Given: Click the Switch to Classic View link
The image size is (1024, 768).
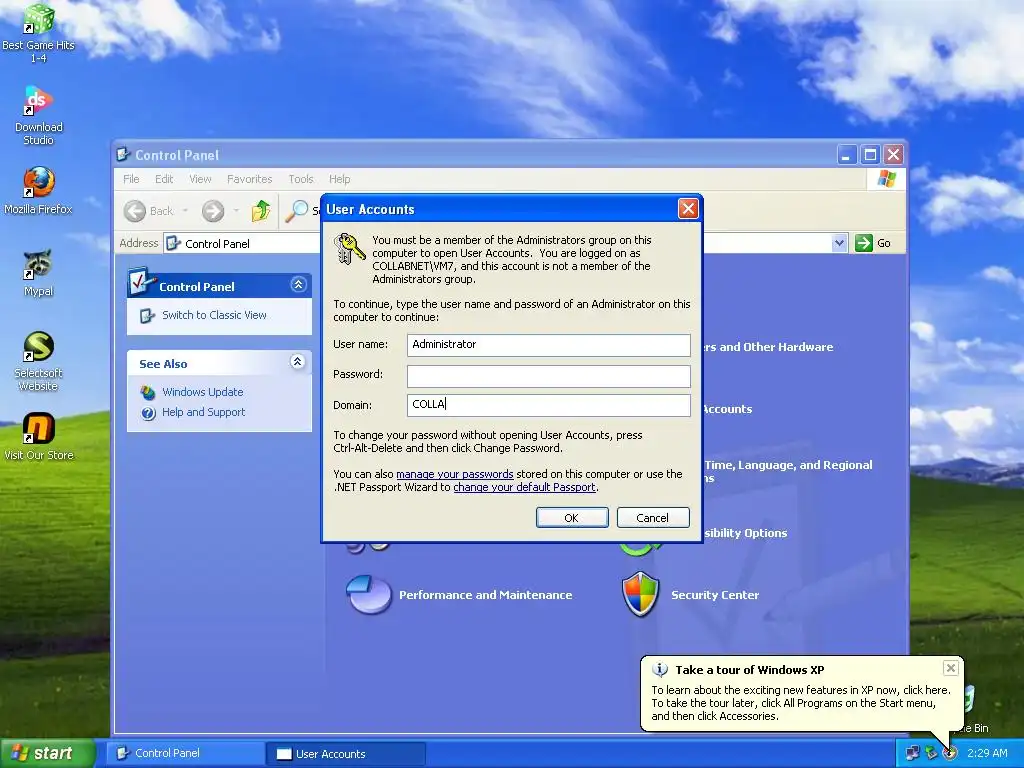Looking at the screenshot, I should pyautogui.click(x=214, y=315).
